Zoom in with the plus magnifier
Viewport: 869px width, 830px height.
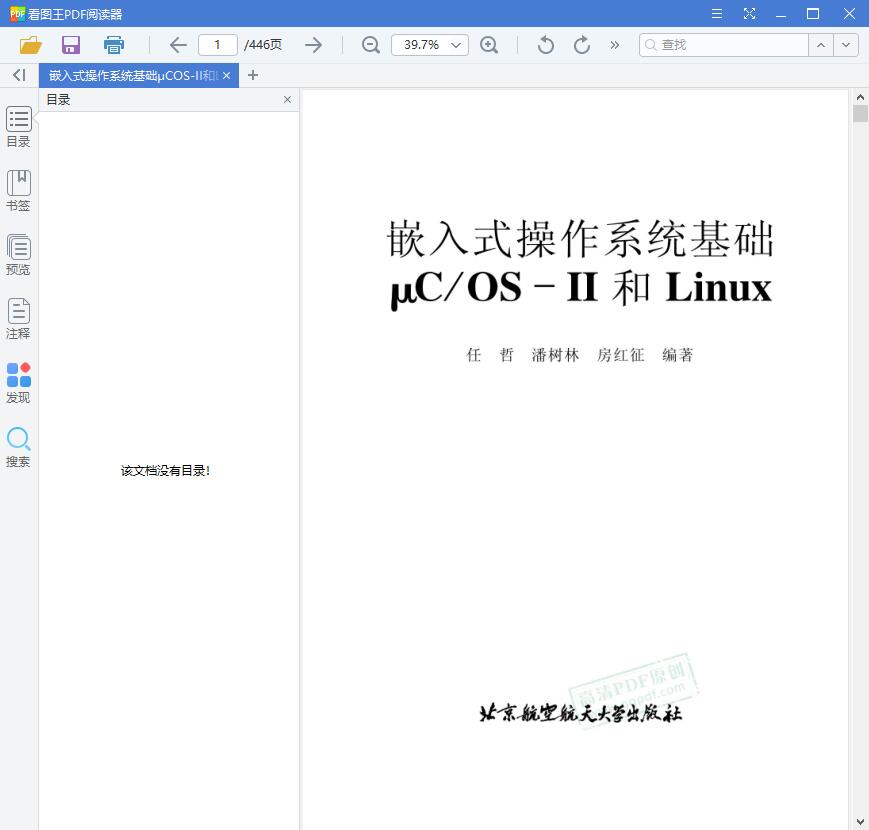[x=489, y=45]
